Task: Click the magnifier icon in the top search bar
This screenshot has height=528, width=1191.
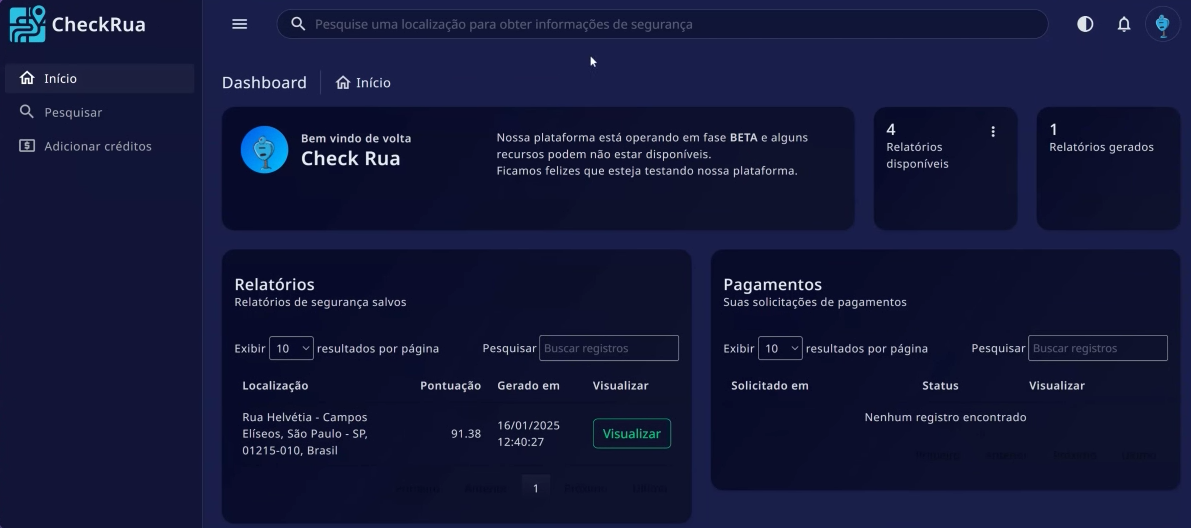Action: (299, 24)
